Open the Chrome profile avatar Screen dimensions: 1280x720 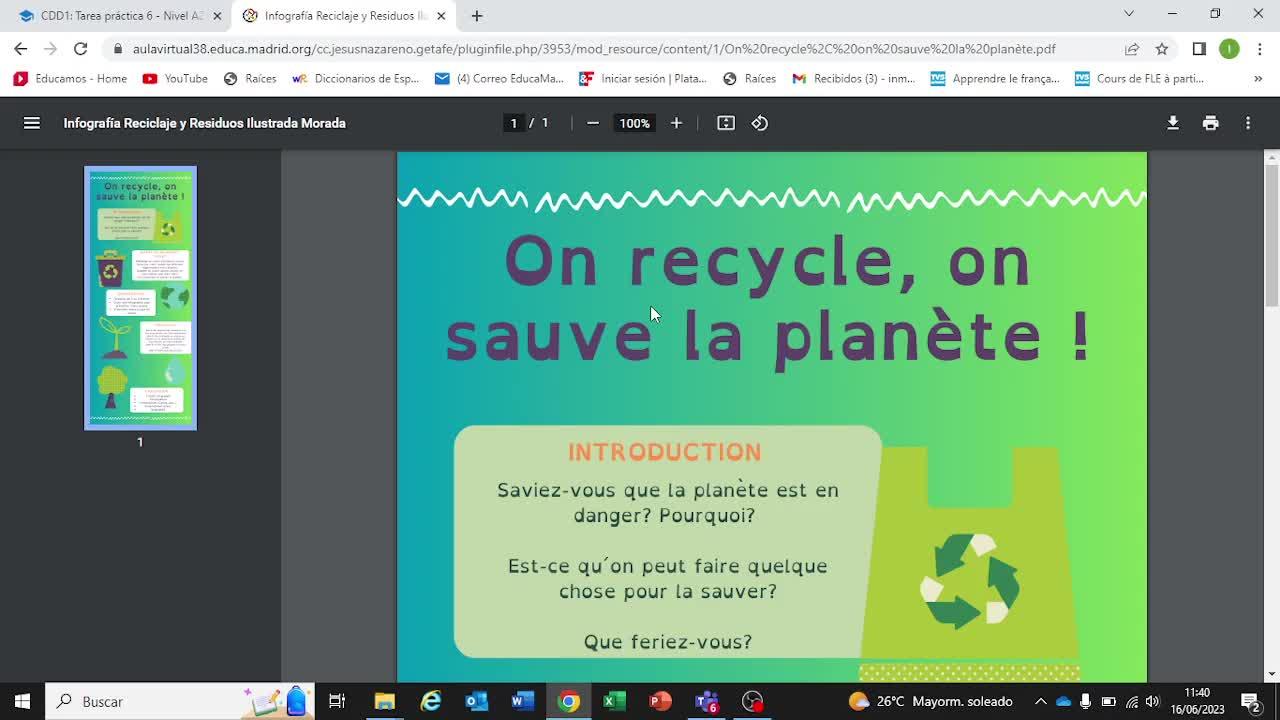[1229, 49]
